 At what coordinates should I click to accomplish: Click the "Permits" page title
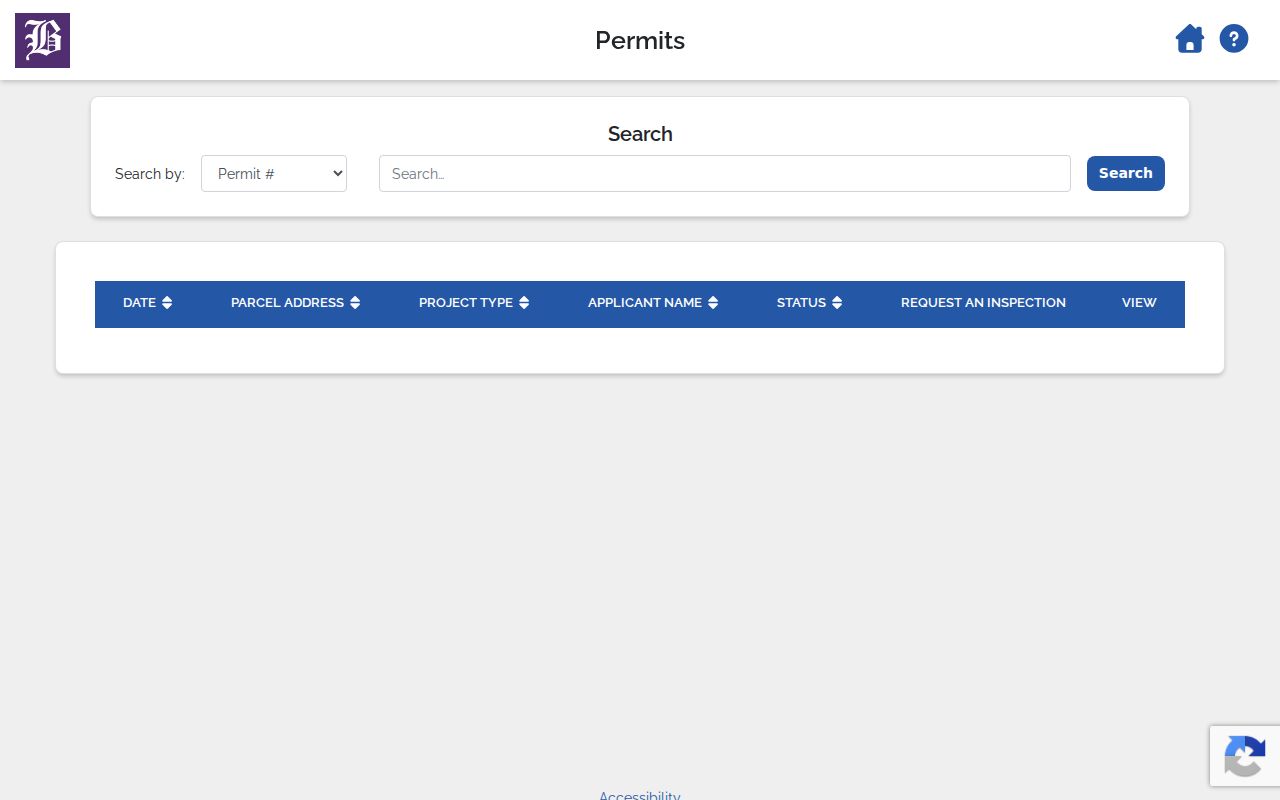coord(640,40)
